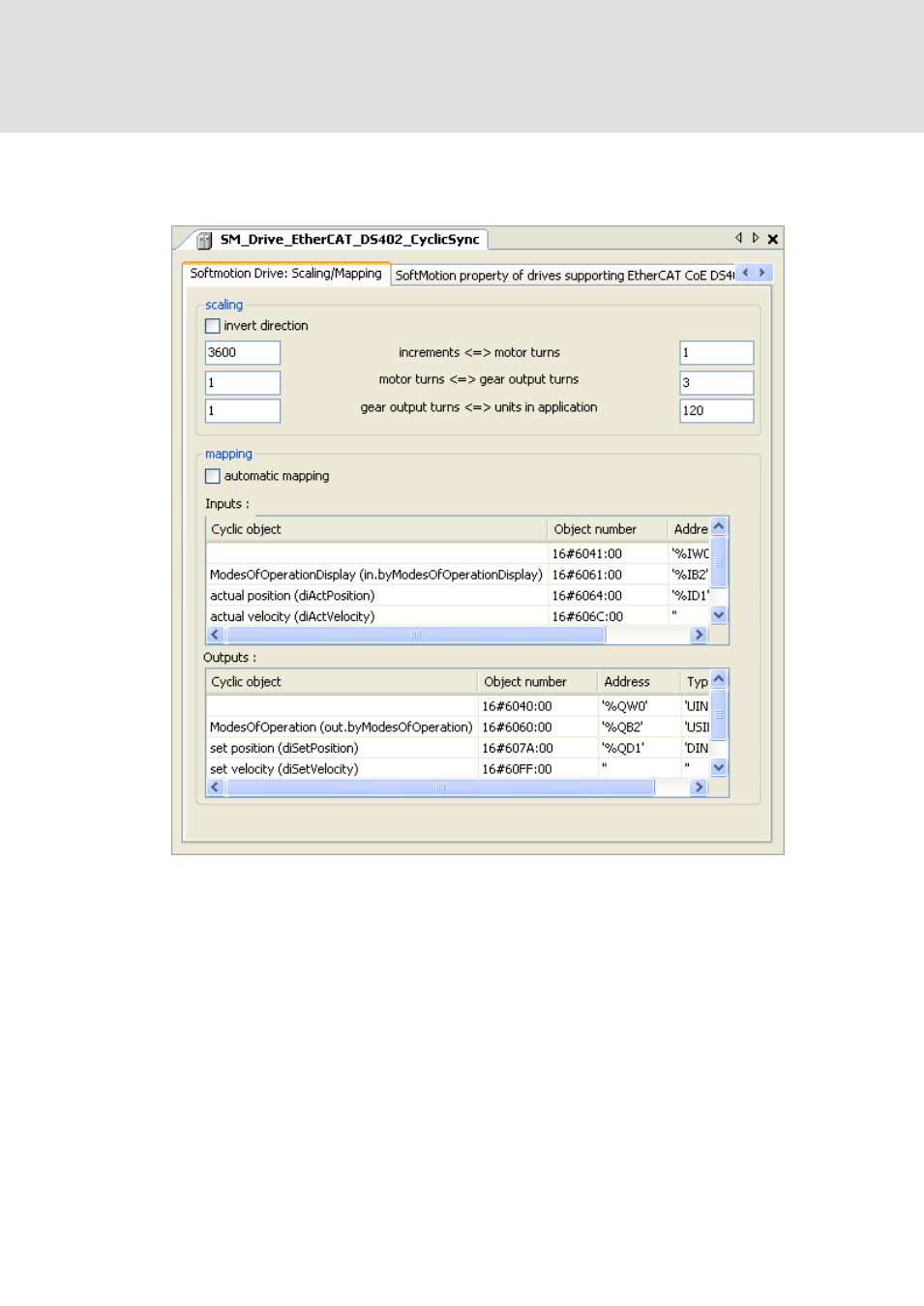This screenshot has height=1306, width=924.
Task: Click the '%QD1' address cell
Action: pos(639,749)
